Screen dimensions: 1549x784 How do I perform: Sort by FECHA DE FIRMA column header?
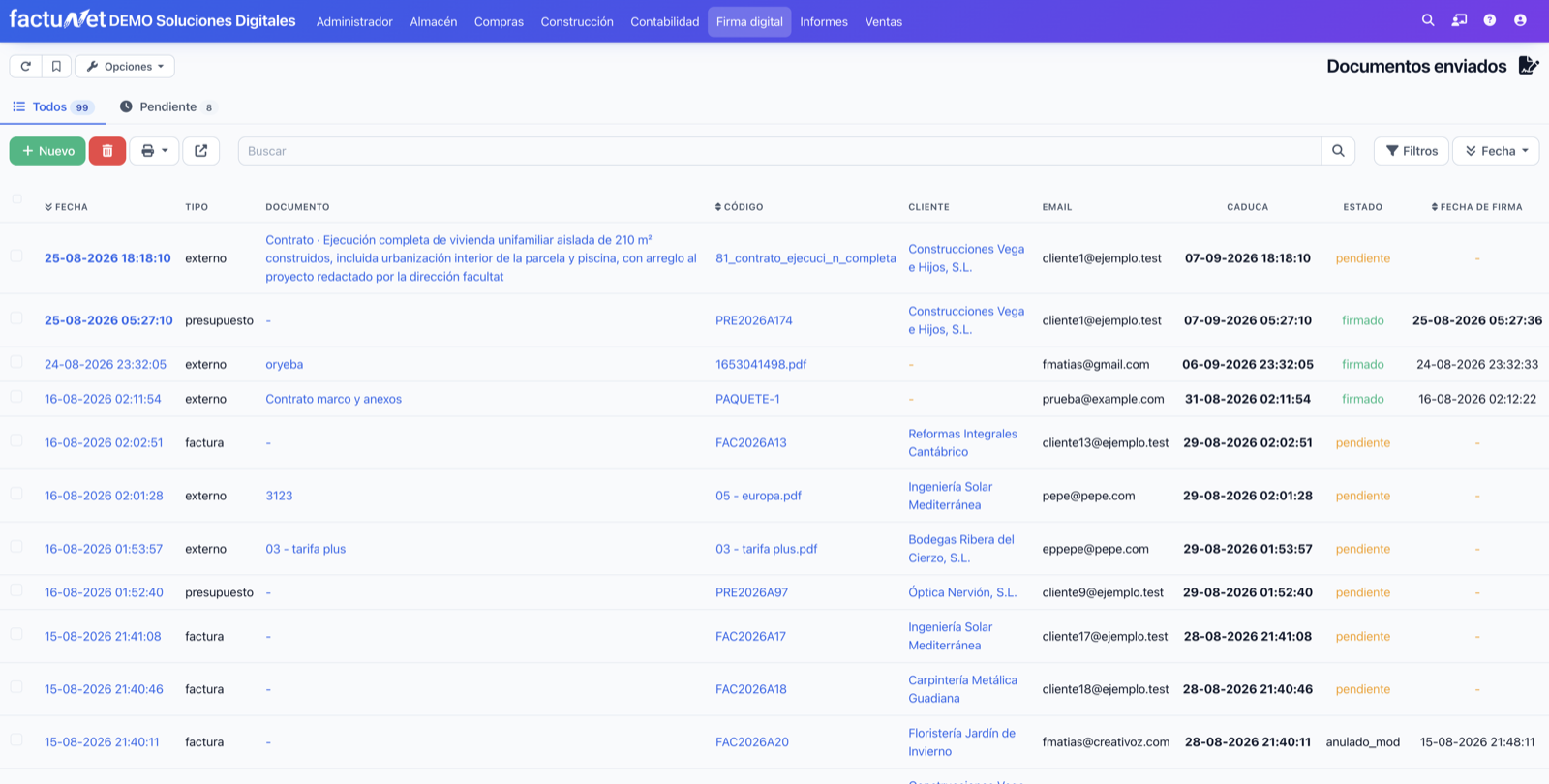[1477, 207]
